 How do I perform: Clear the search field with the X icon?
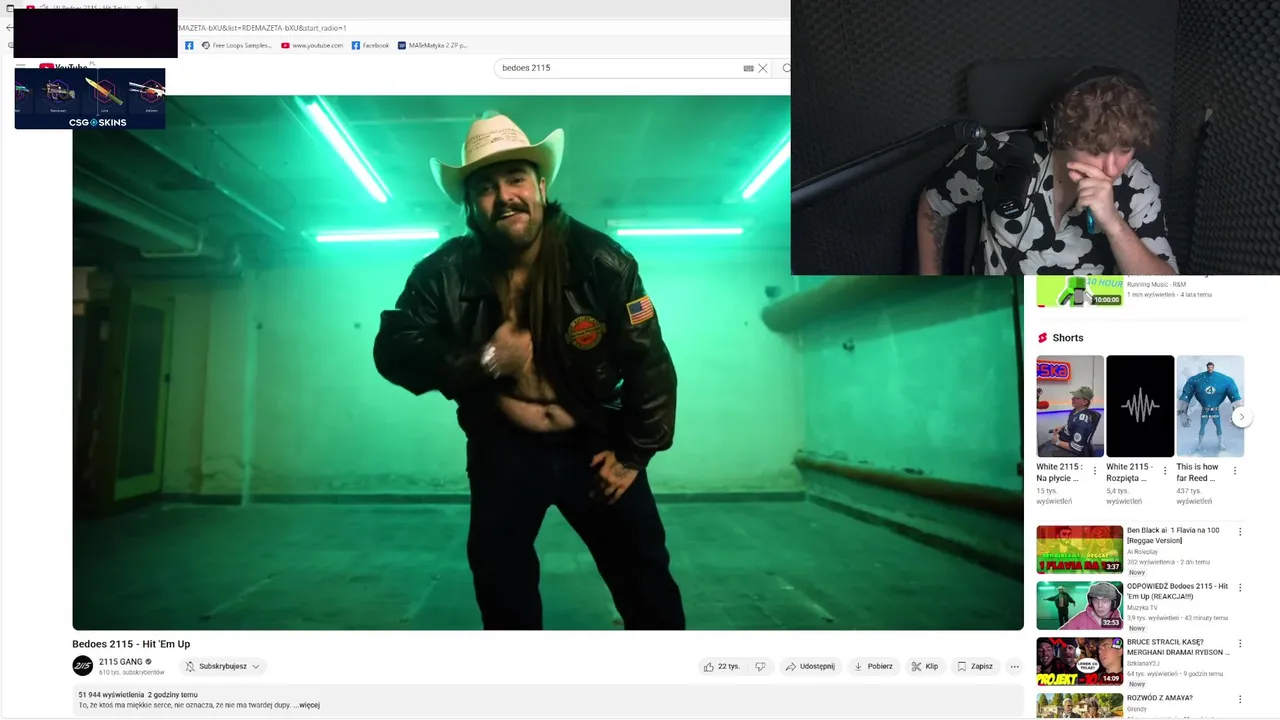(x=762, y=68)
